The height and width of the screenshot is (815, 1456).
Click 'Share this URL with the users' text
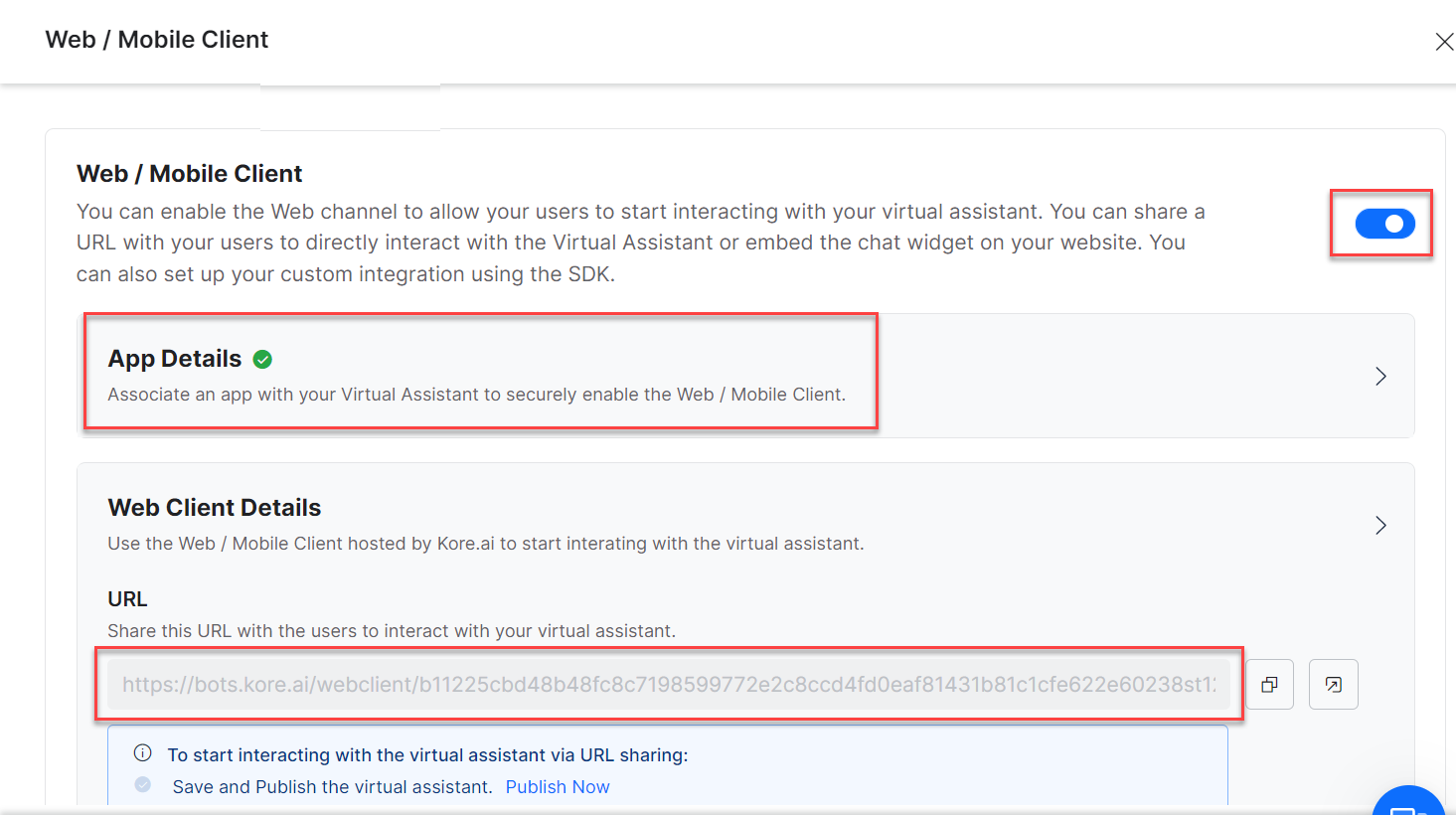click(x=392, y=631)
